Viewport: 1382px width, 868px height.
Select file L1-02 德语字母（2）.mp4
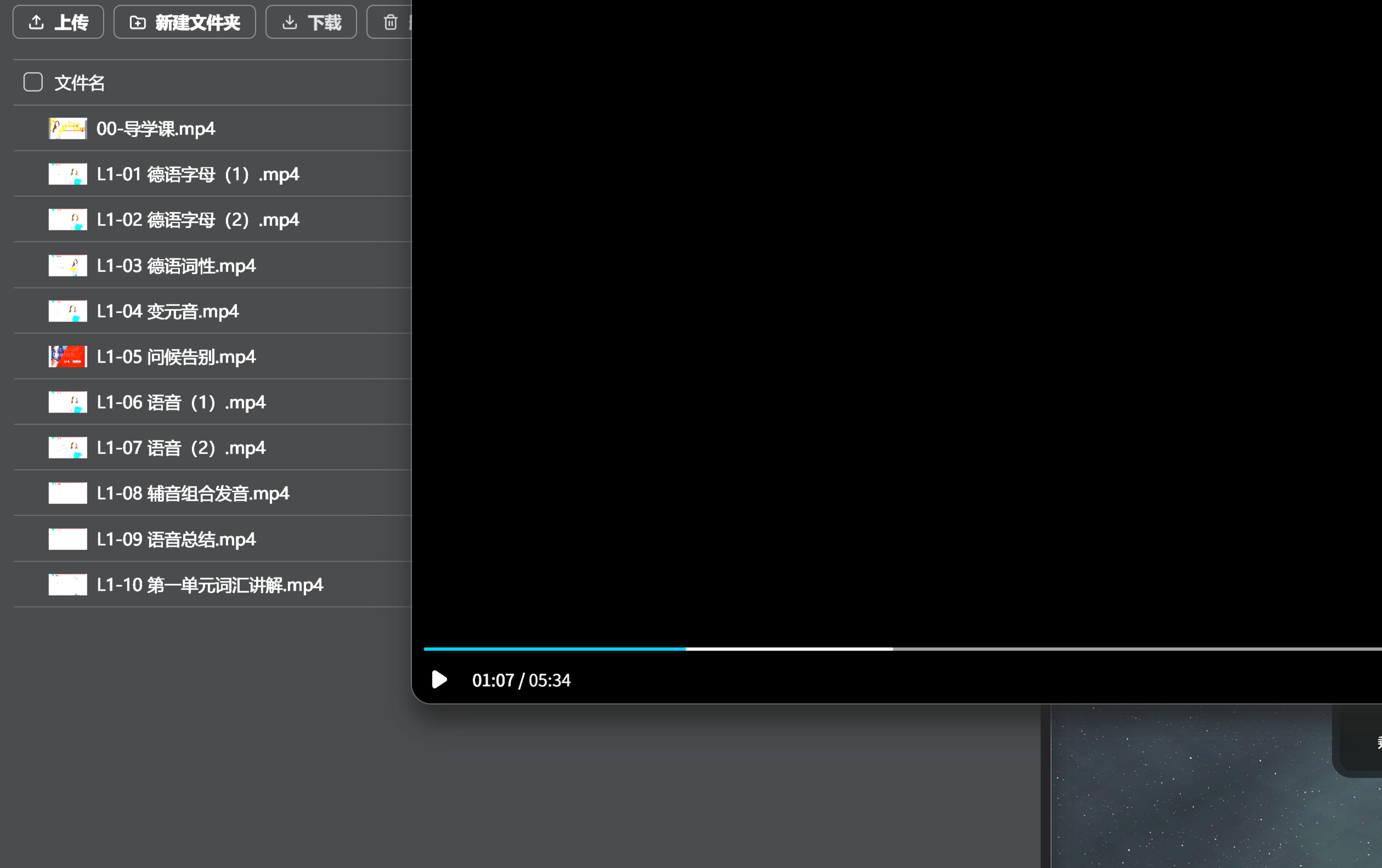click(x=198, y=220)
